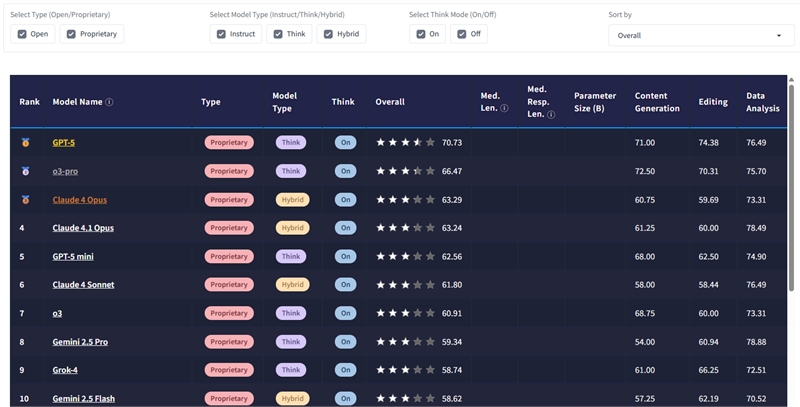This screenshot has width=800, height=407.
Task: Open the GPT-5 model link
Action: 63,142
